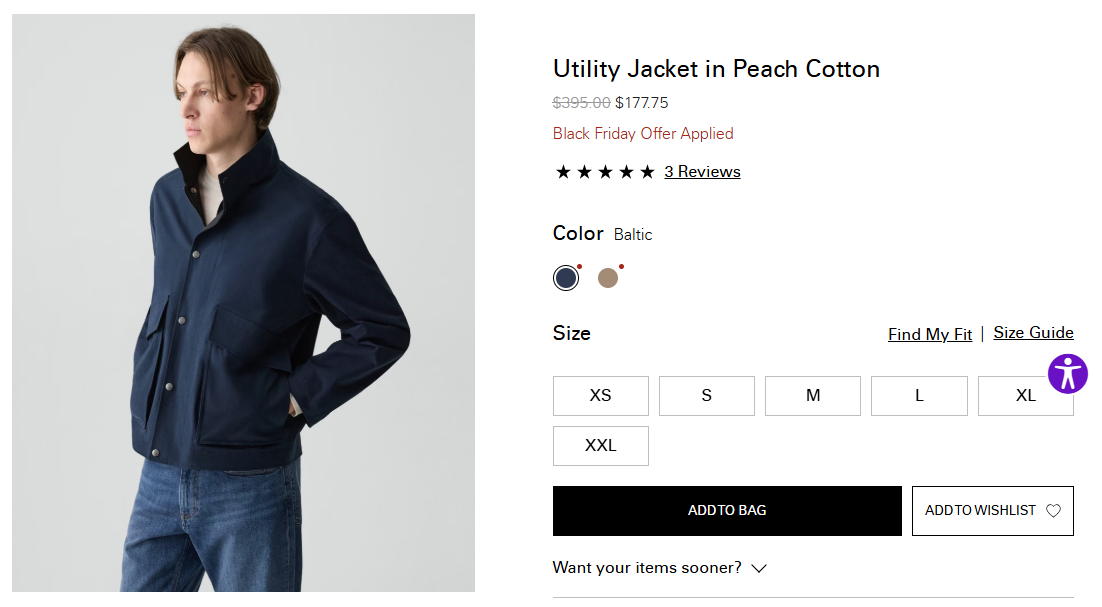This screenshot has width=1102, height=607.
Task: Open the 3 Reviews link
Action: (x=702, y=172)
